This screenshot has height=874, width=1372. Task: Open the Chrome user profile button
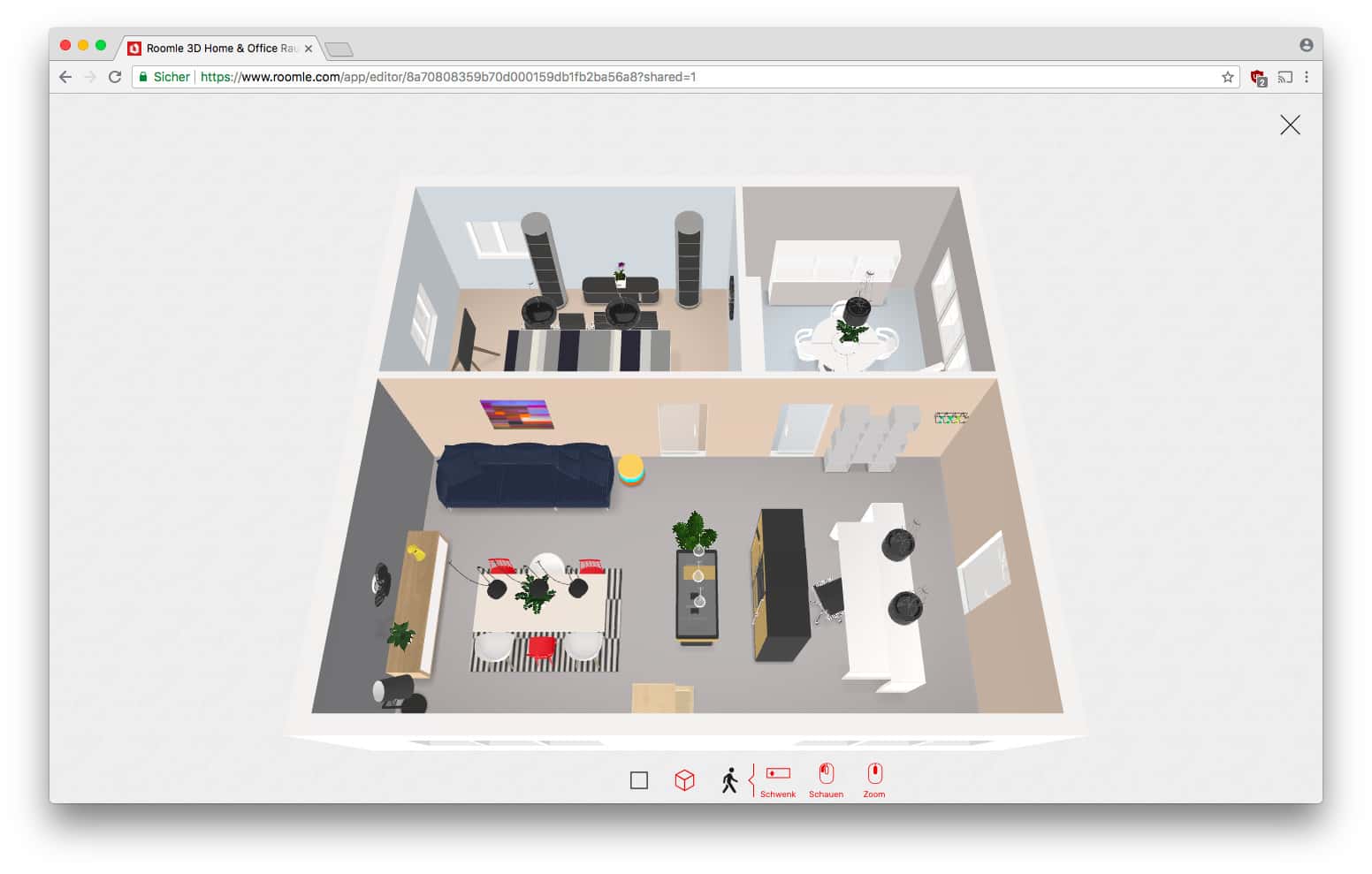1306,45
